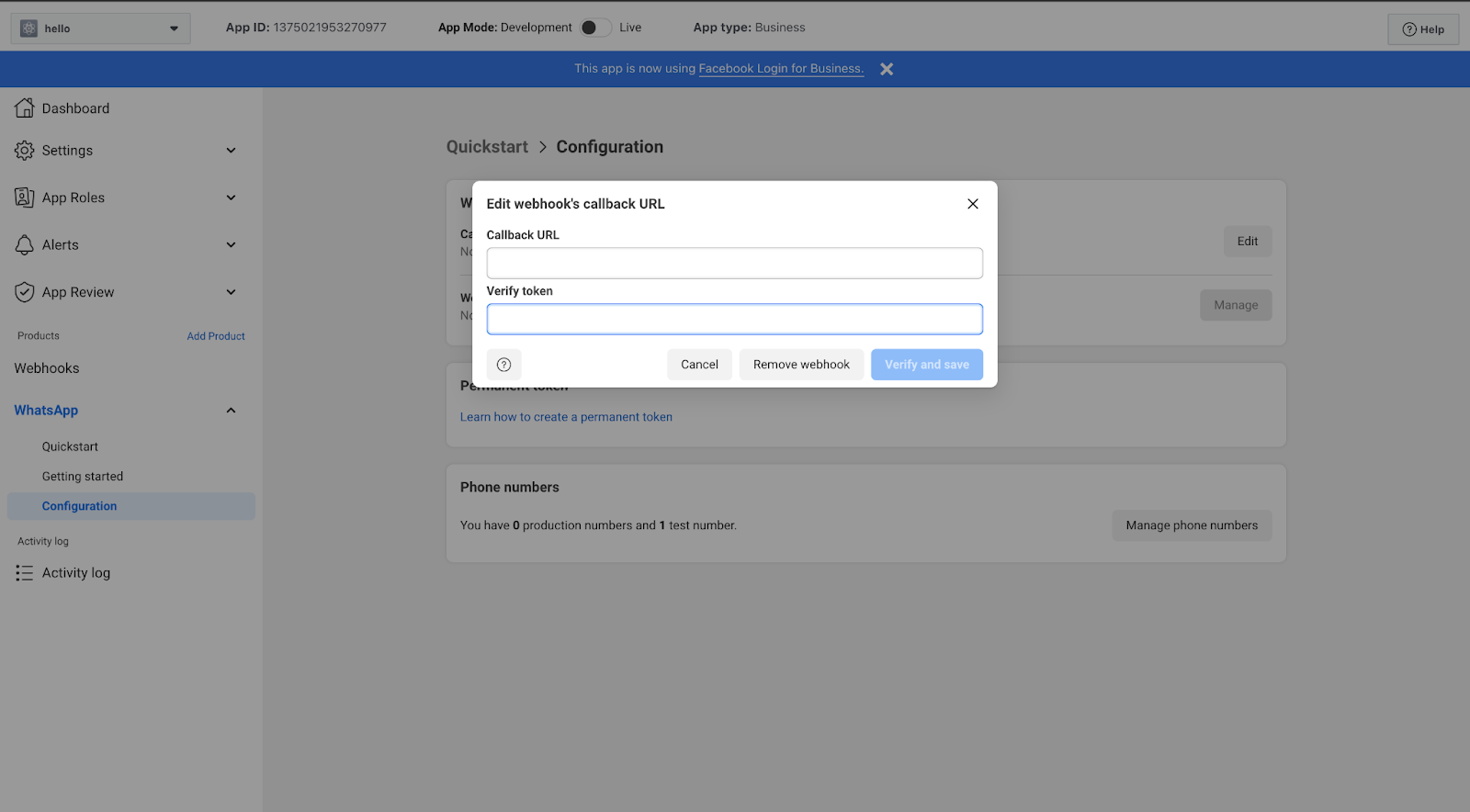Click the 'Phone numbers' heading
1470x812 pixels.
510,487
